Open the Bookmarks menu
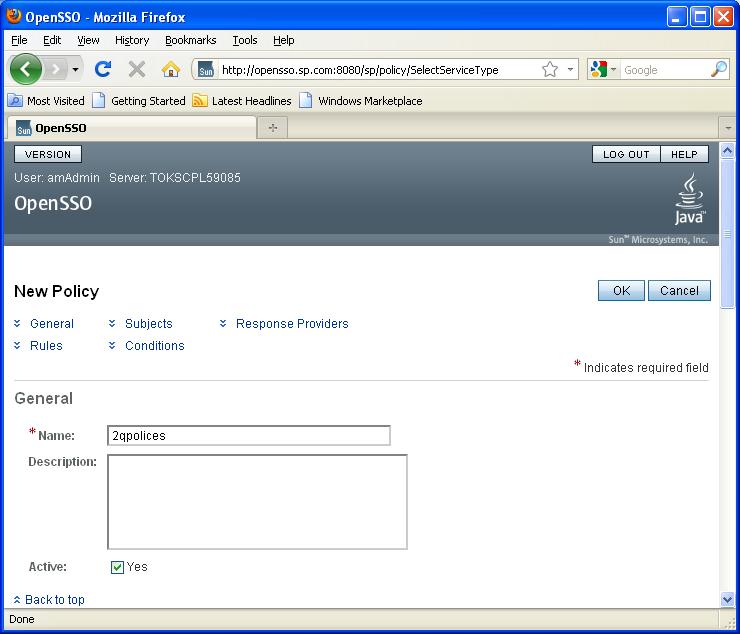The image size is (740, 634). [191, 40]
